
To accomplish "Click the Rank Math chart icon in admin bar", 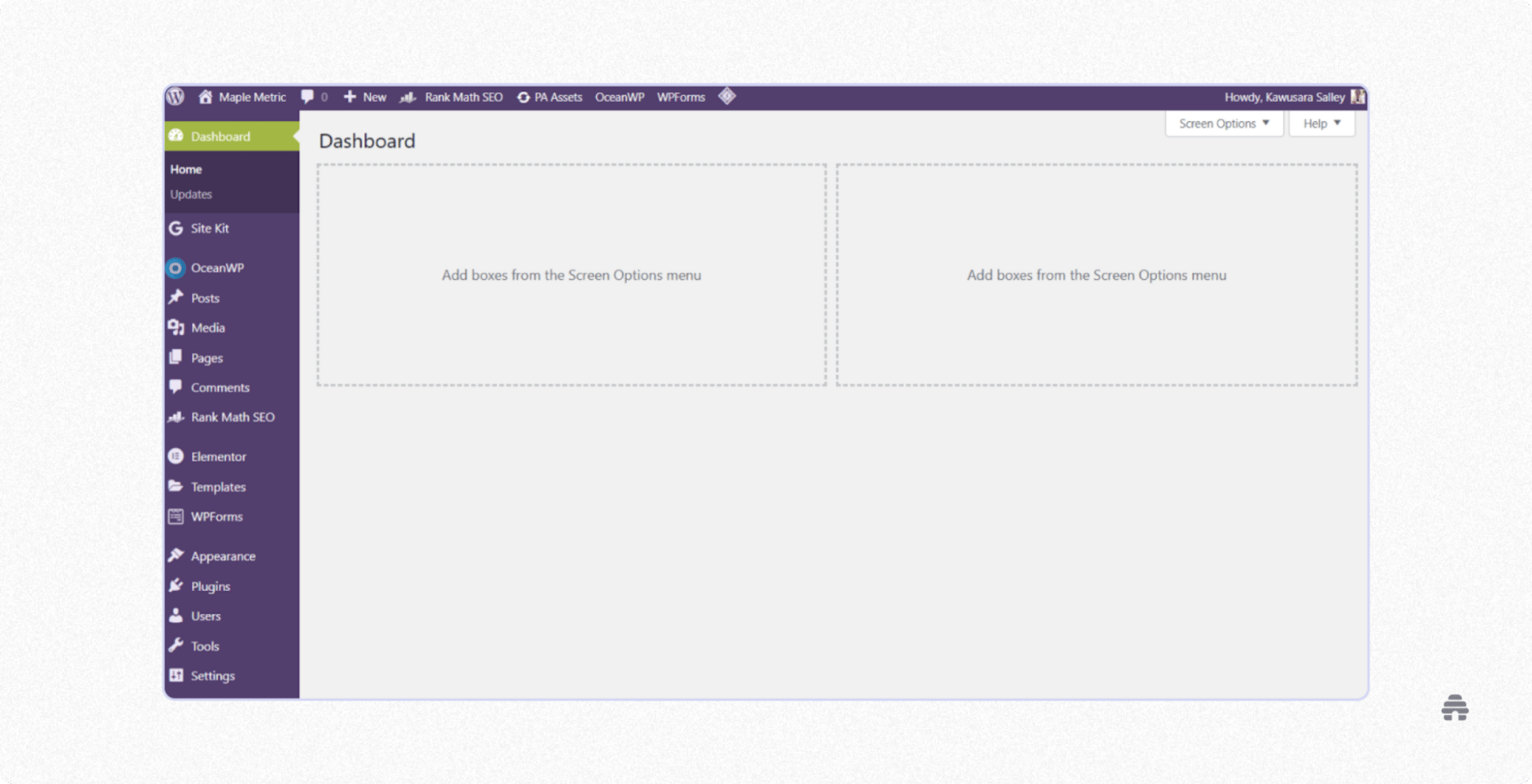I will [408, 97].
